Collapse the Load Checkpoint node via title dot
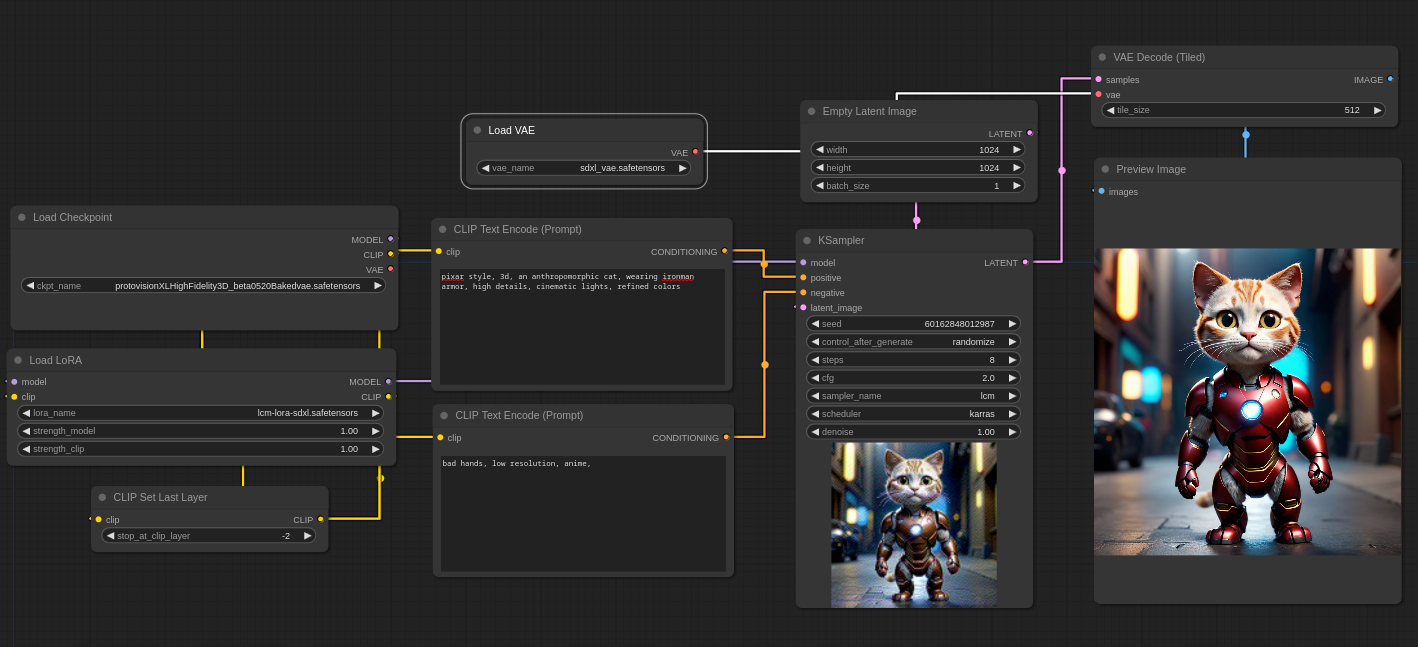 [x=22, y=217]
